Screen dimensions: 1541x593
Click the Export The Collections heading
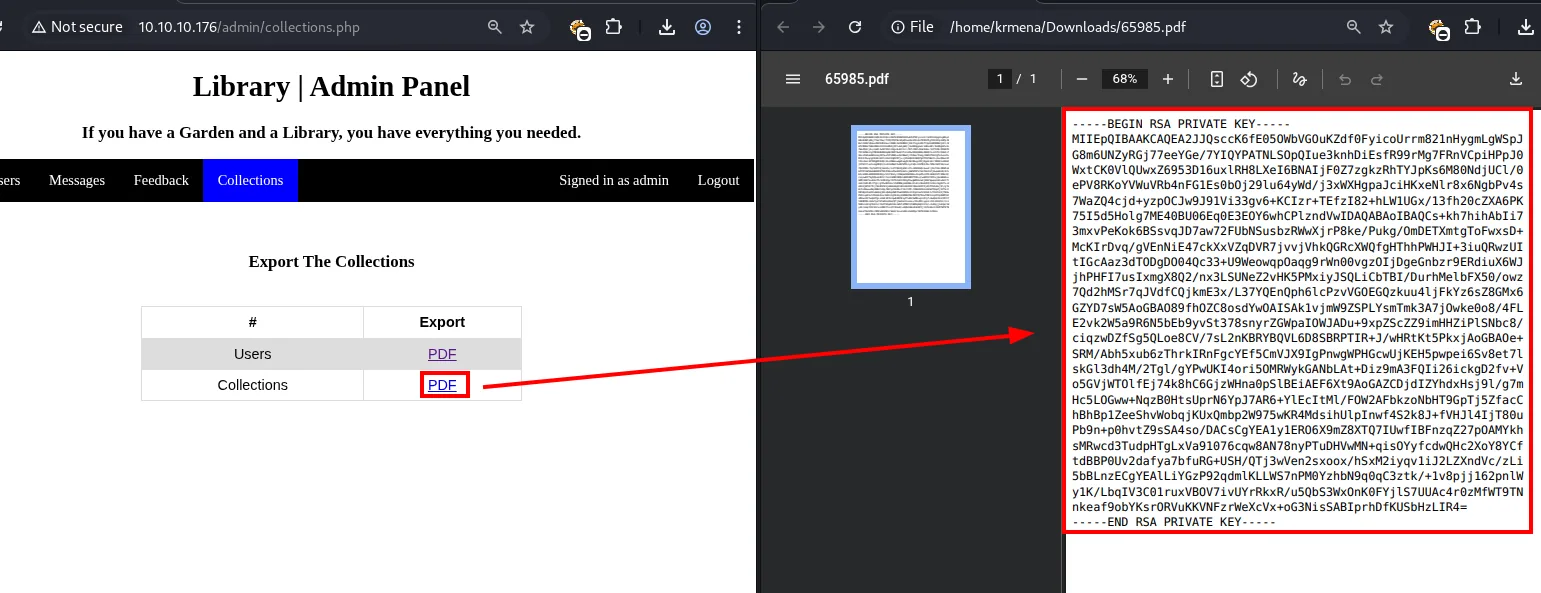(331, 262)
